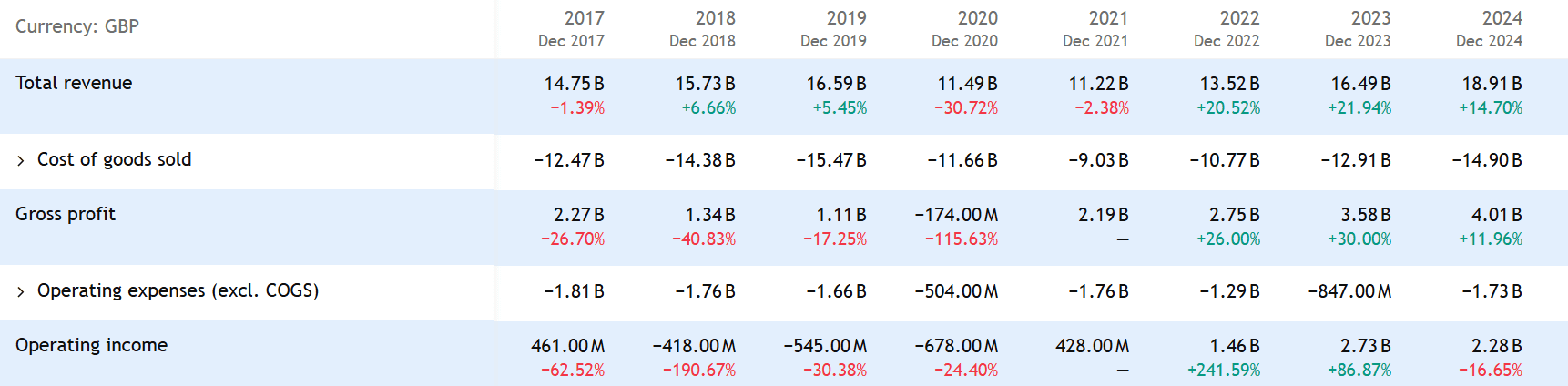Click the Cost of goods sold label
The image size is (1568, 386).
114,159
